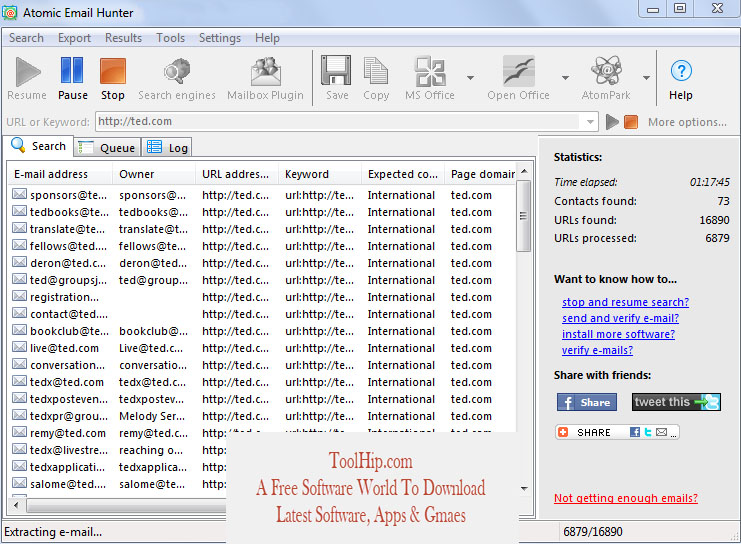The image size is (741, 544).
Task: Click the envelope icon for tedx@ted.com row
Action: 19,381
